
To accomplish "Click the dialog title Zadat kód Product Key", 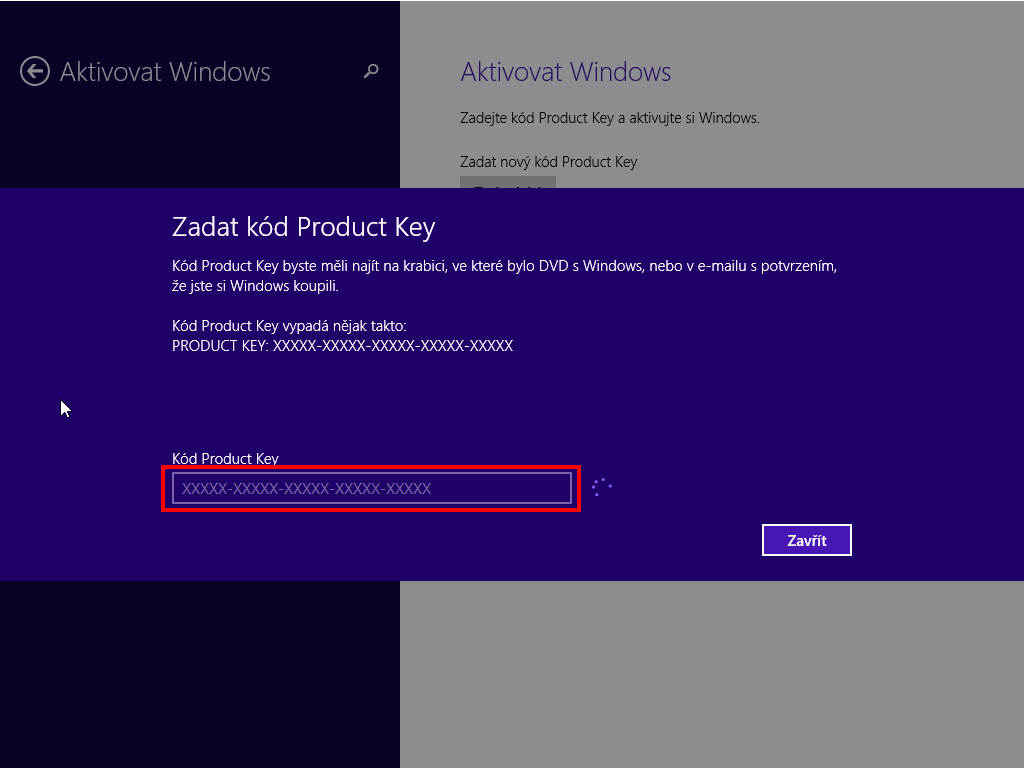I will pos(304,227).
